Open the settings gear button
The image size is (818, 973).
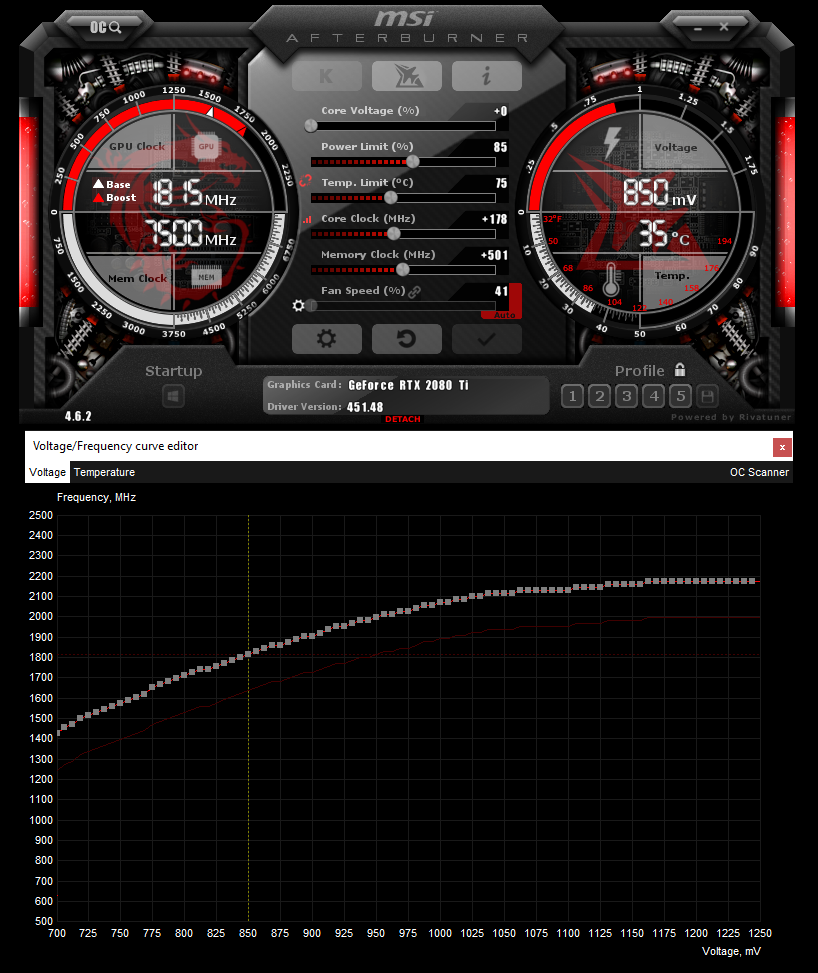point(327,339)
